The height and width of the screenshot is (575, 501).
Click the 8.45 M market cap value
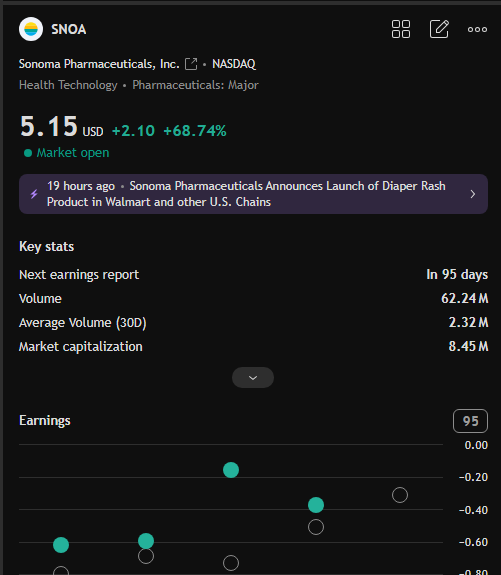[x=468, y=346]
